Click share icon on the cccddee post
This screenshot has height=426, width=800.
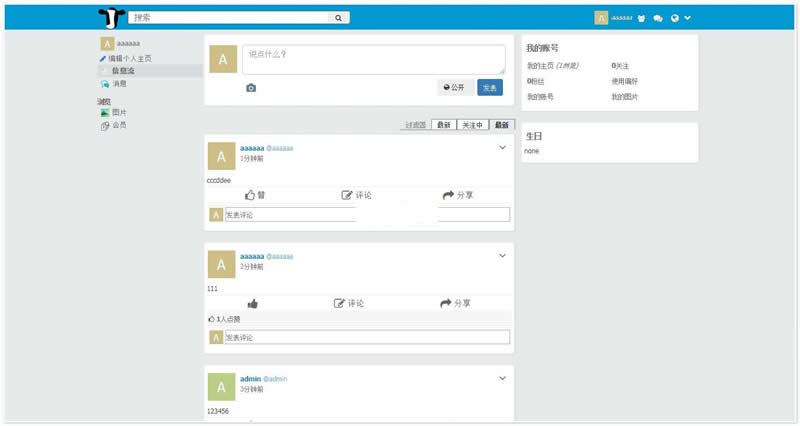(x=449, y=195)
